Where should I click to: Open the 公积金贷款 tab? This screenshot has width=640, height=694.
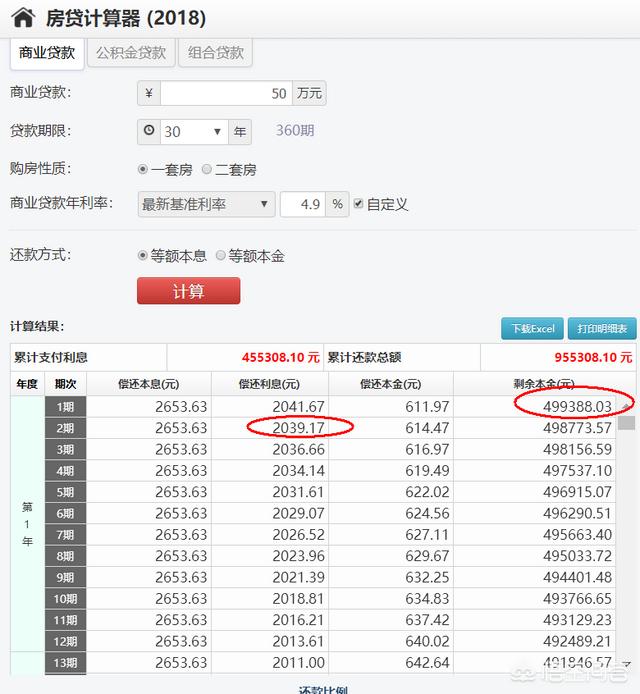[131, 53]
